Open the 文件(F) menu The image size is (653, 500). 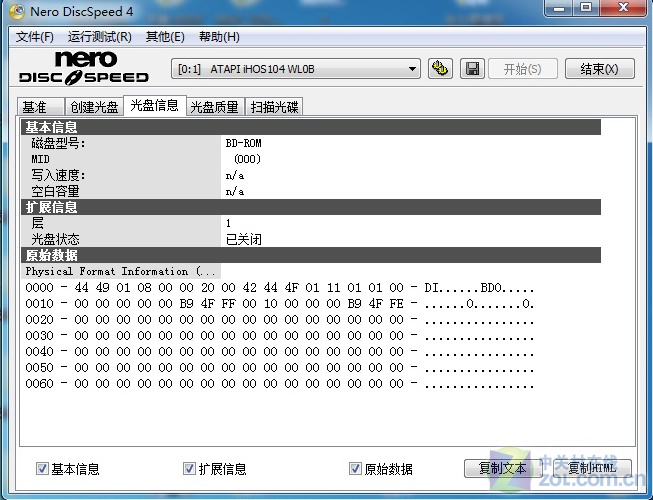point(35,37)
